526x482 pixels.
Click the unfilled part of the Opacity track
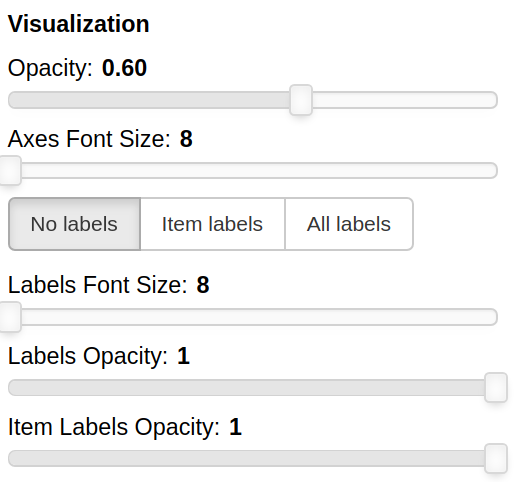point(405,100)
